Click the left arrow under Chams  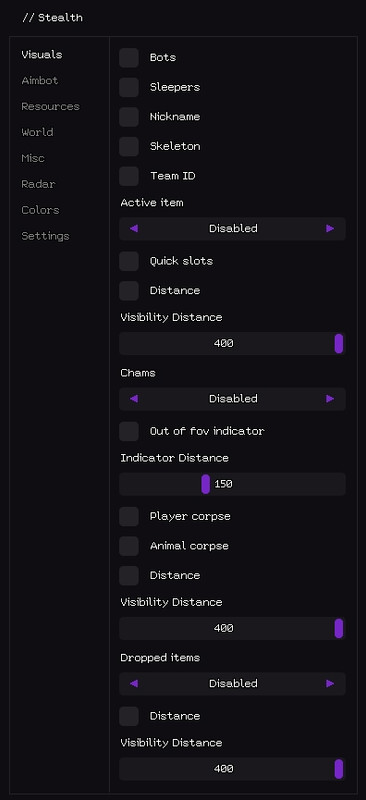134,398
